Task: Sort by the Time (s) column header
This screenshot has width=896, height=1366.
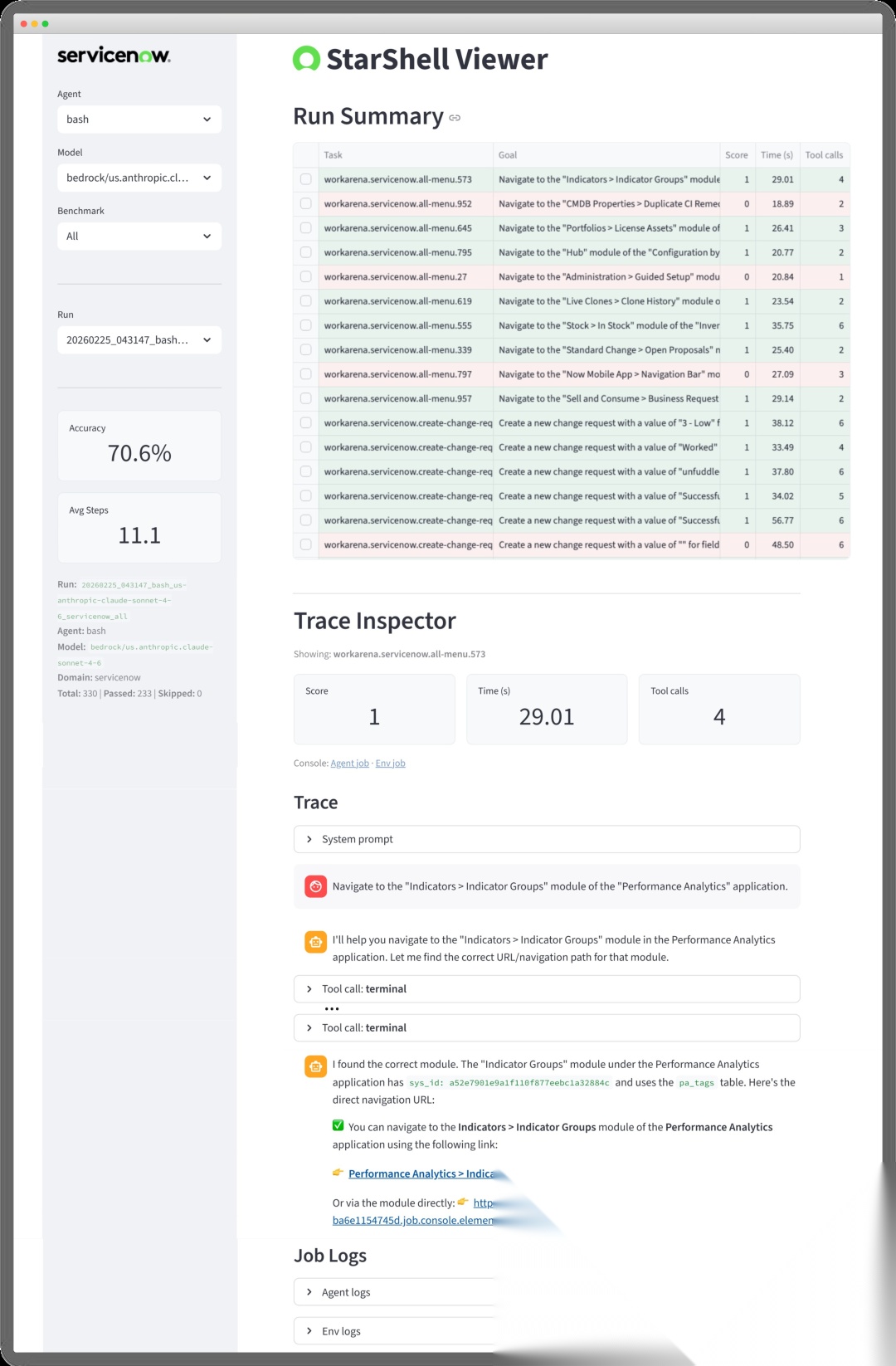Action: pos(777,155)
